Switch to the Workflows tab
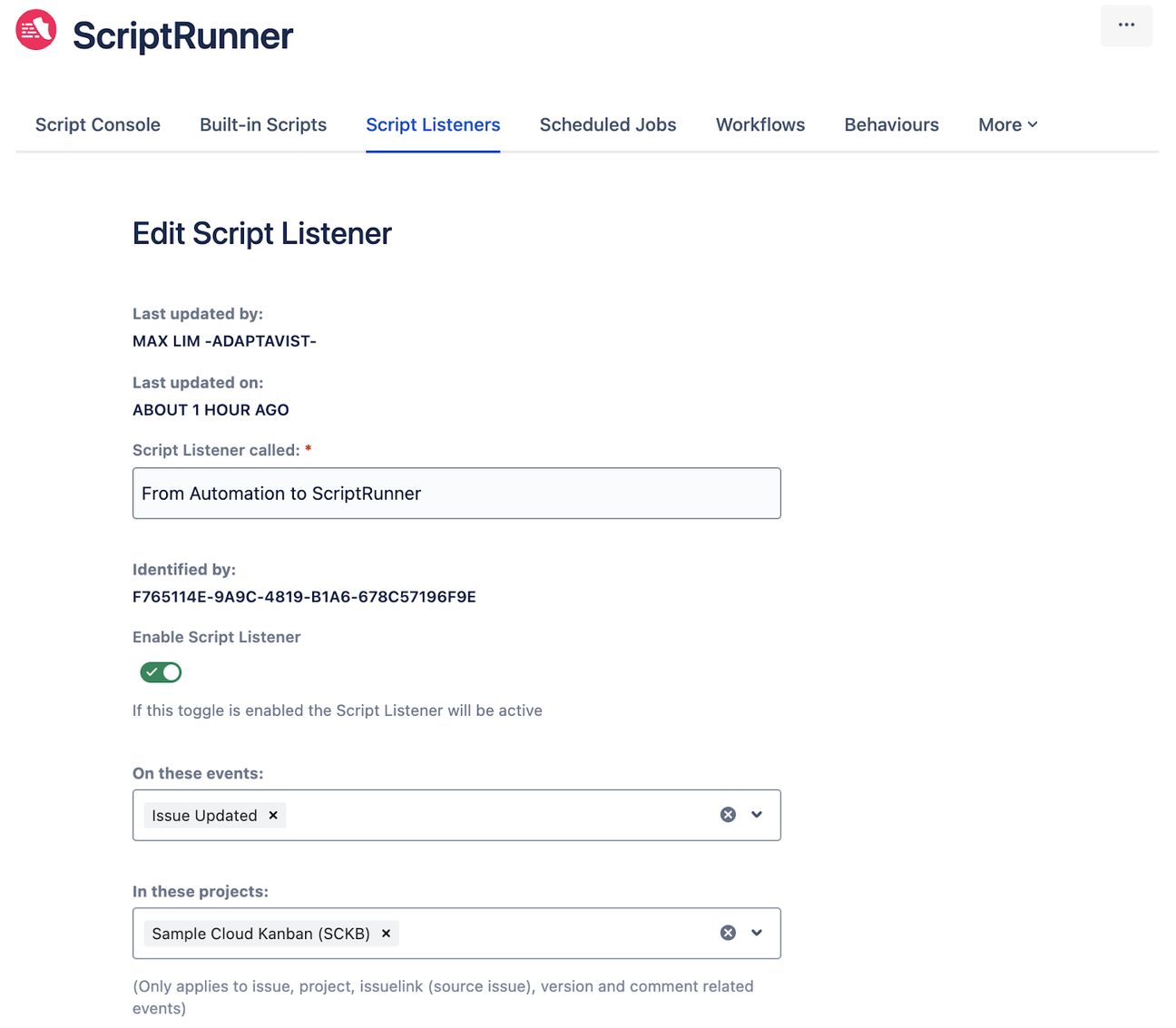 click(759, 124)
